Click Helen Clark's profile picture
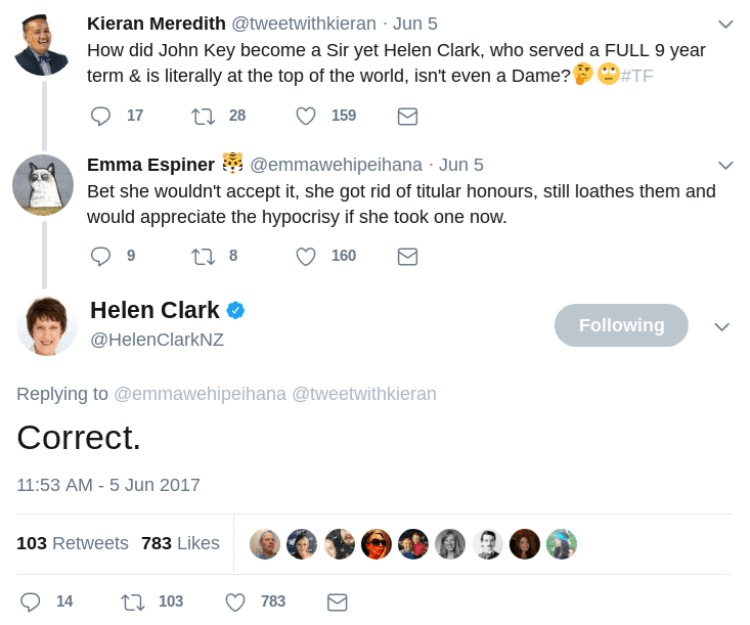Viewport: 750px width, 625px height. (46, 325)
